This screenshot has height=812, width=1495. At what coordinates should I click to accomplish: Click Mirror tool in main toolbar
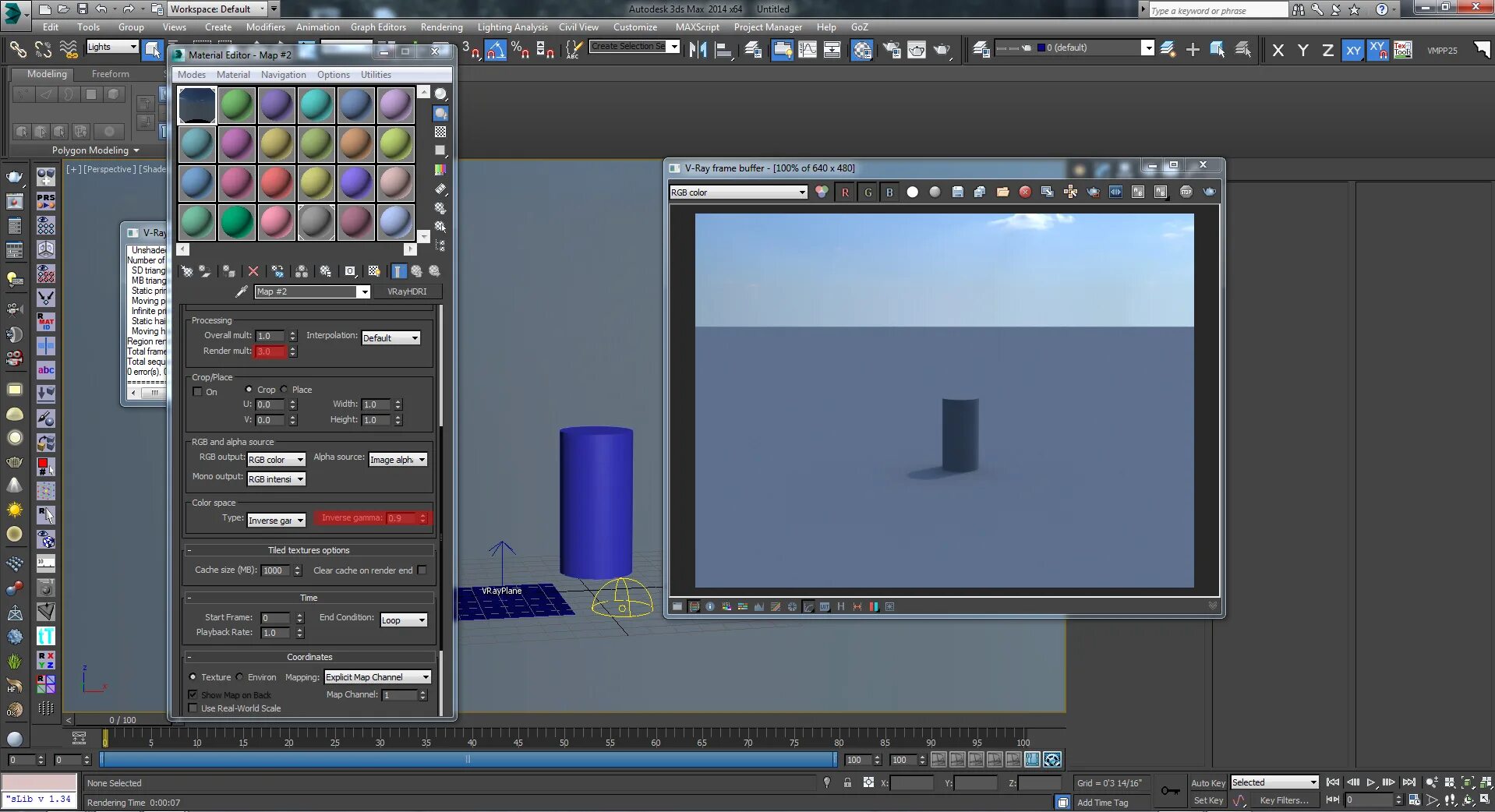click(x=698, y=50)
